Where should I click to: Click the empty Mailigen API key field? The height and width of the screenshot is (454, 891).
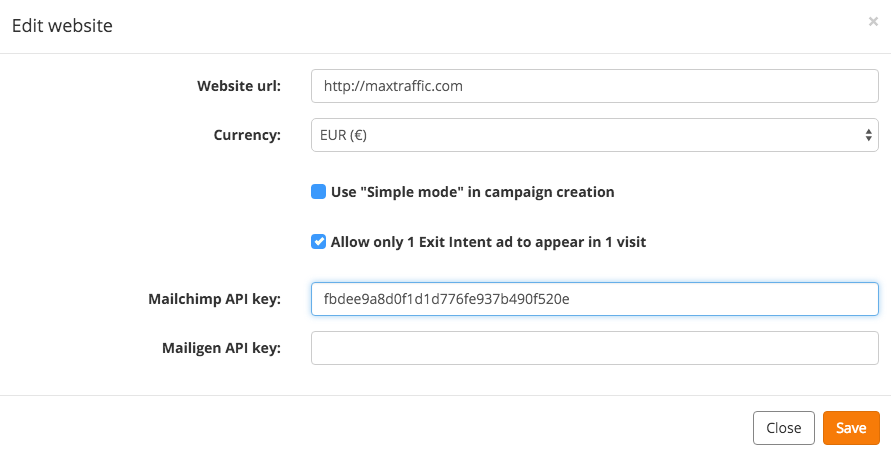pyautogui.click(x=594, y=348)
